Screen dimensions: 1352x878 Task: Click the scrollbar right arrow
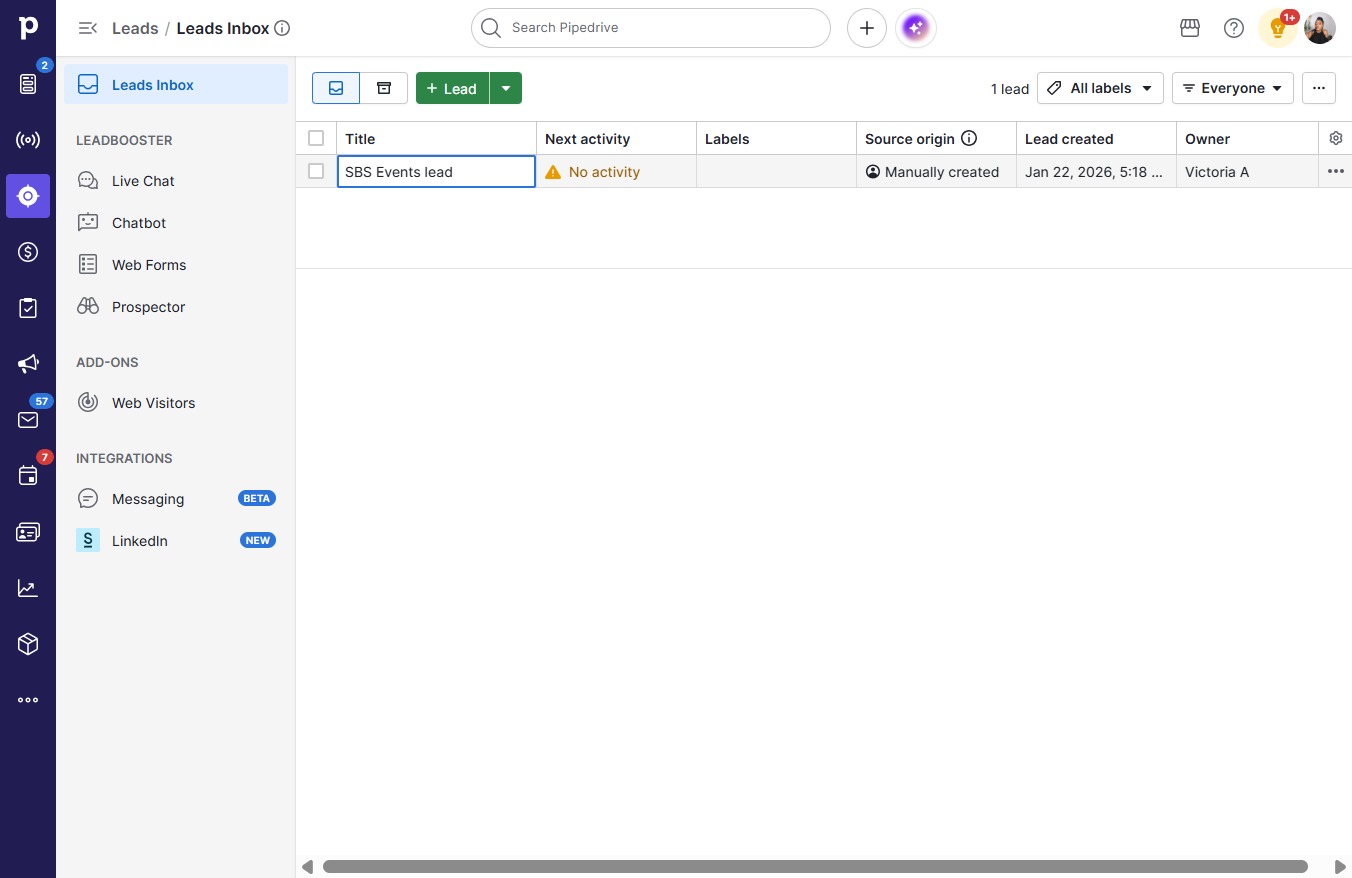click(1340, 866)
